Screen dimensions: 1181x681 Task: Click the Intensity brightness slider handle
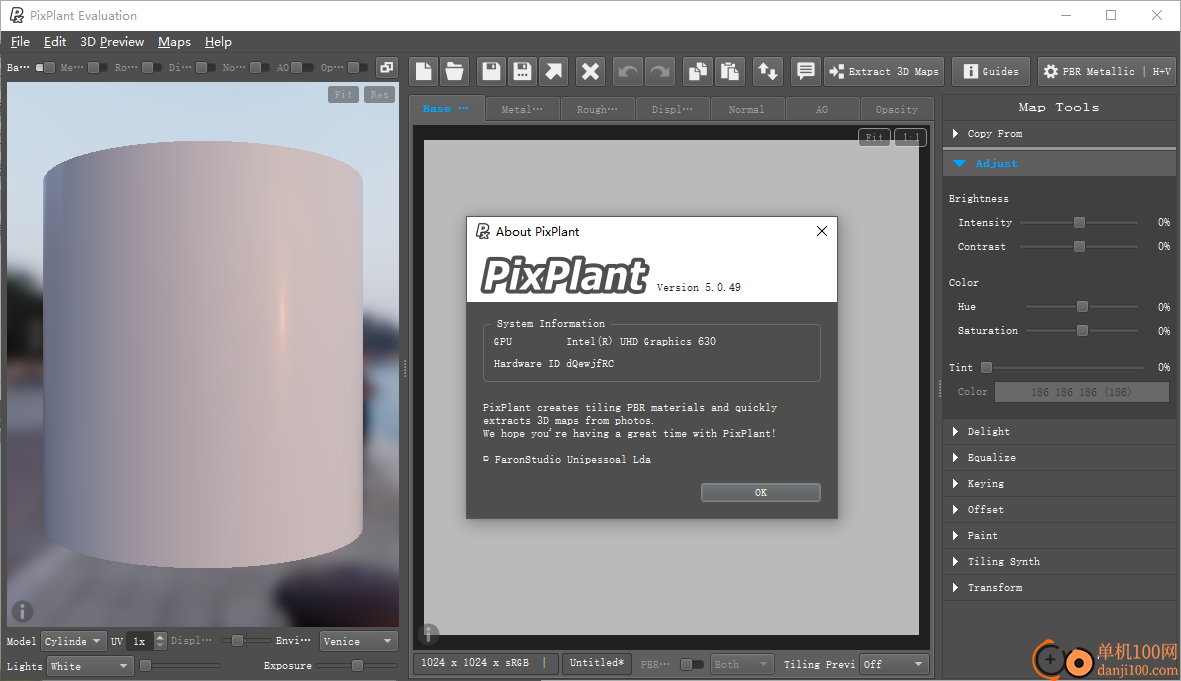1079,222
